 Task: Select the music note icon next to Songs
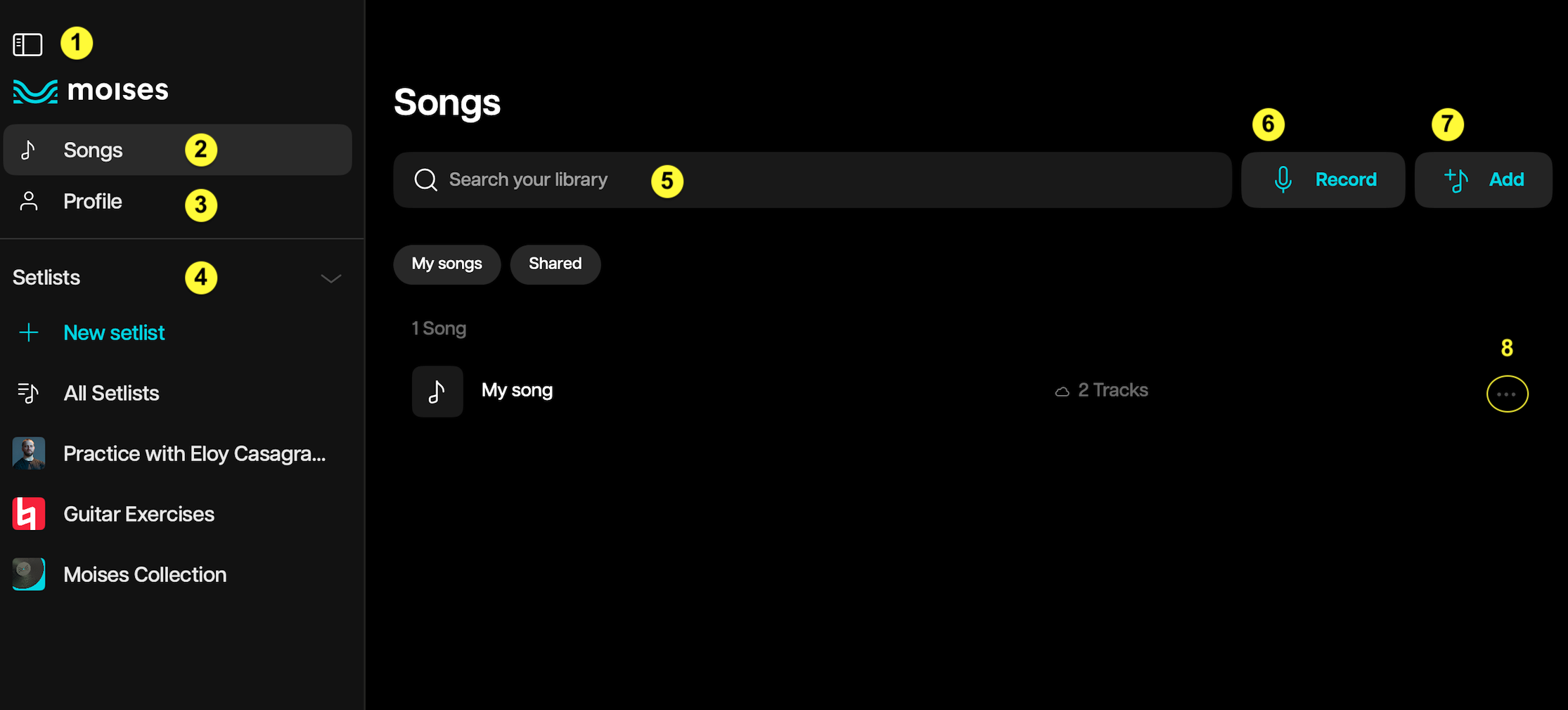pyautogui.click(x=29, y=149)
